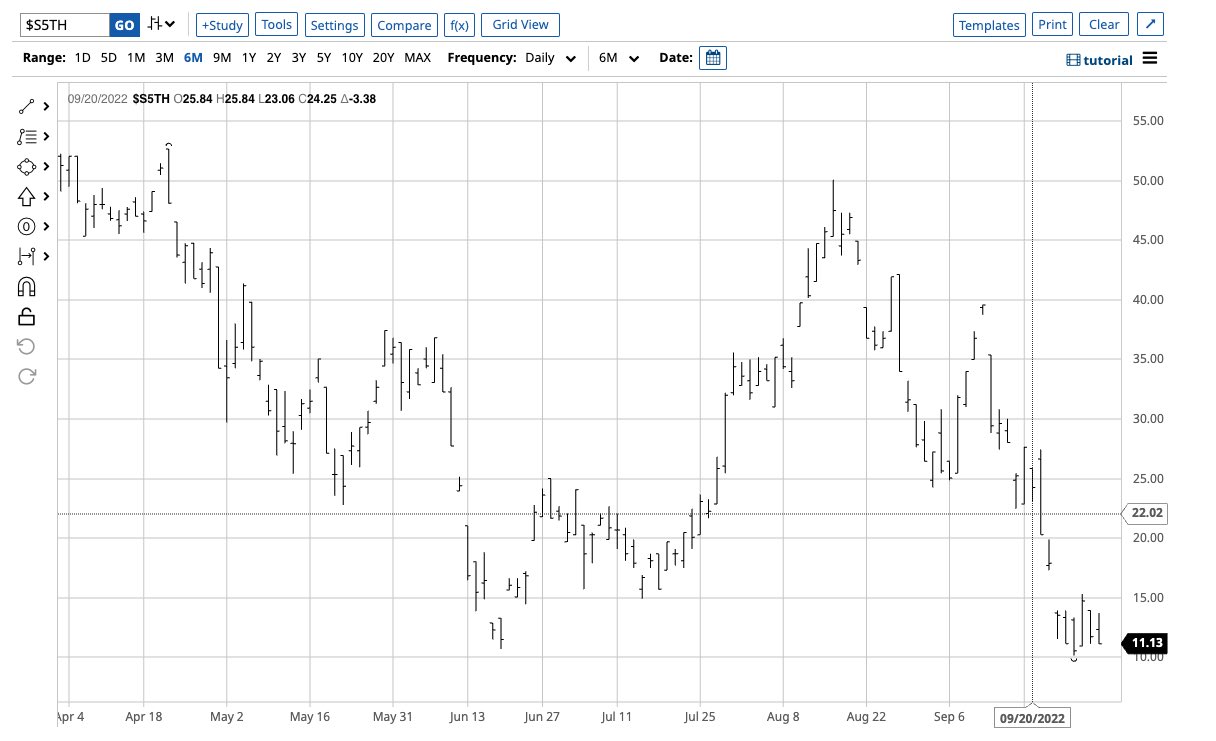Image resolution: width=1216 pixels, height=741 pixels.
Task: Set range to 1M
Action: pos(137,58)
